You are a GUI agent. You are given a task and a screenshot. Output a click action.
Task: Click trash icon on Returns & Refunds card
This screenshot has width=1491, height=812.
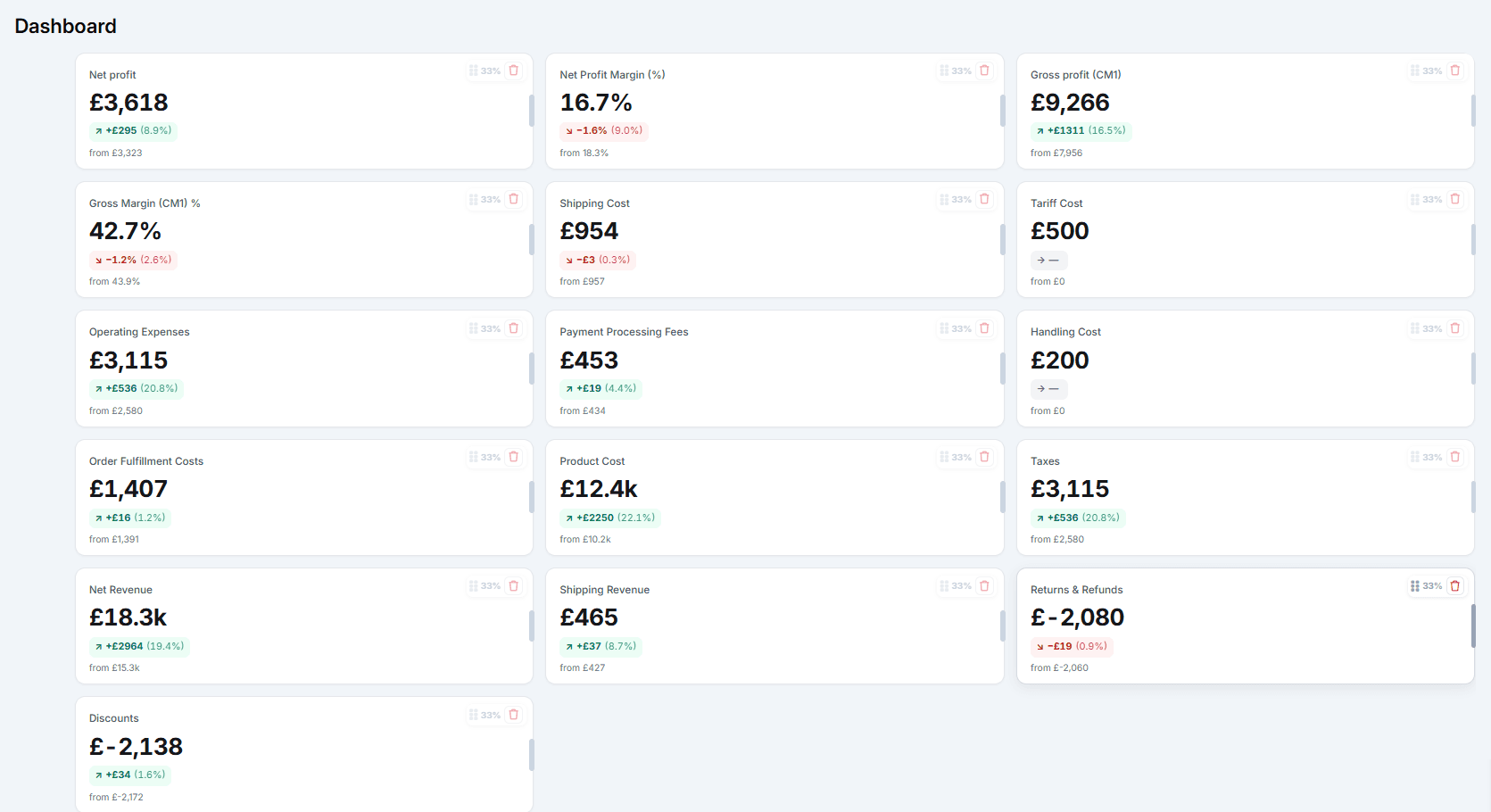(1455, 586)
